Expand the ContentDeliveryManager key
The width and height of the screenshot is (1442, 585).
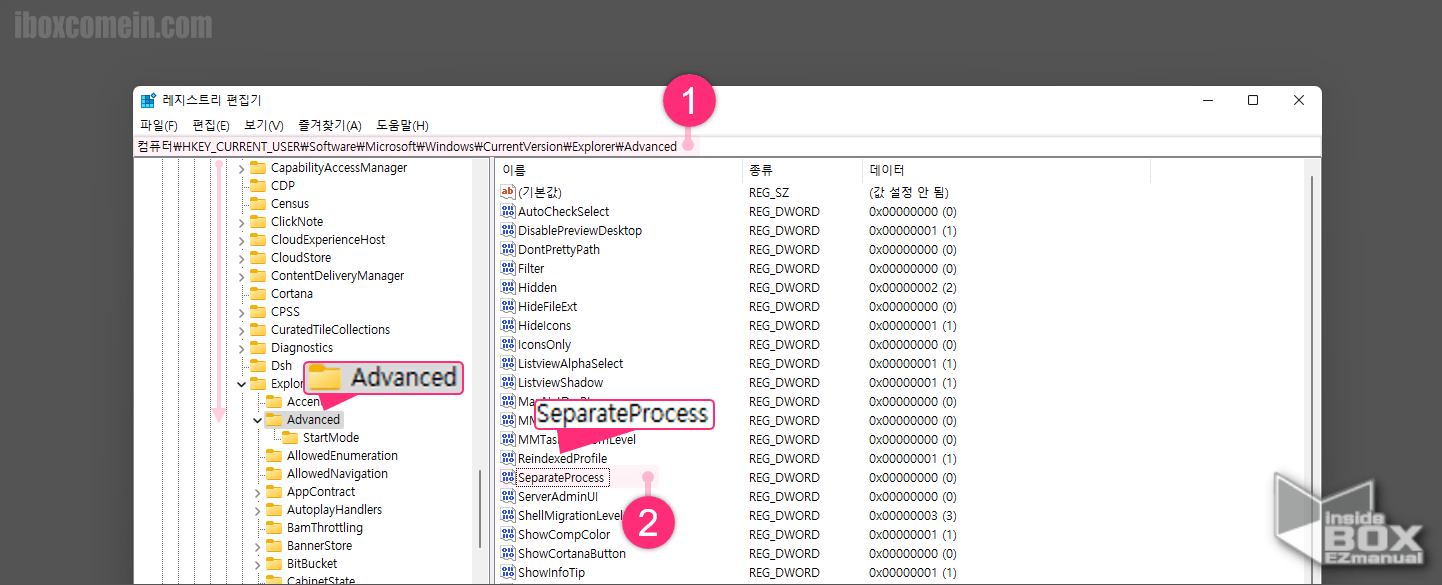(241, 276)
